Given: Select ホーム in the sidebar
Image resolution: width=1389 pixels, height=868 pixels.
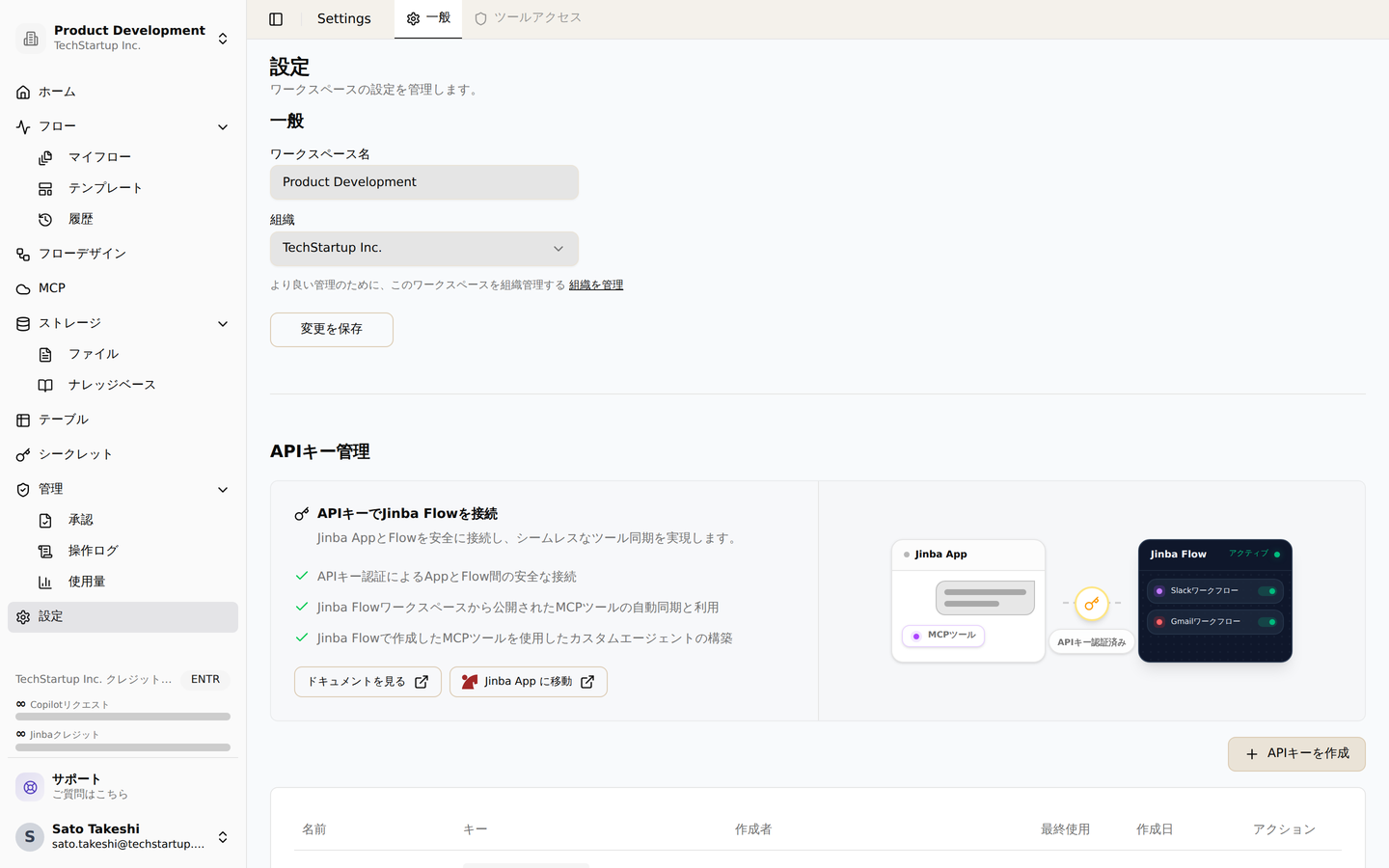Looking at the screenshot, I should tap(123, 93).
